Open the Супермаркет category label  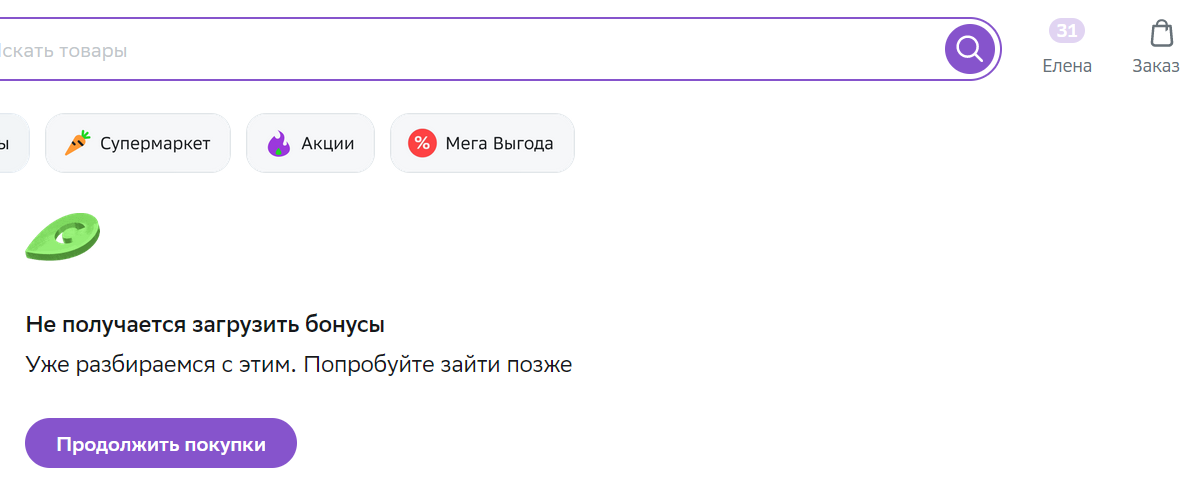pyautogui.click(x=155, y=143)
